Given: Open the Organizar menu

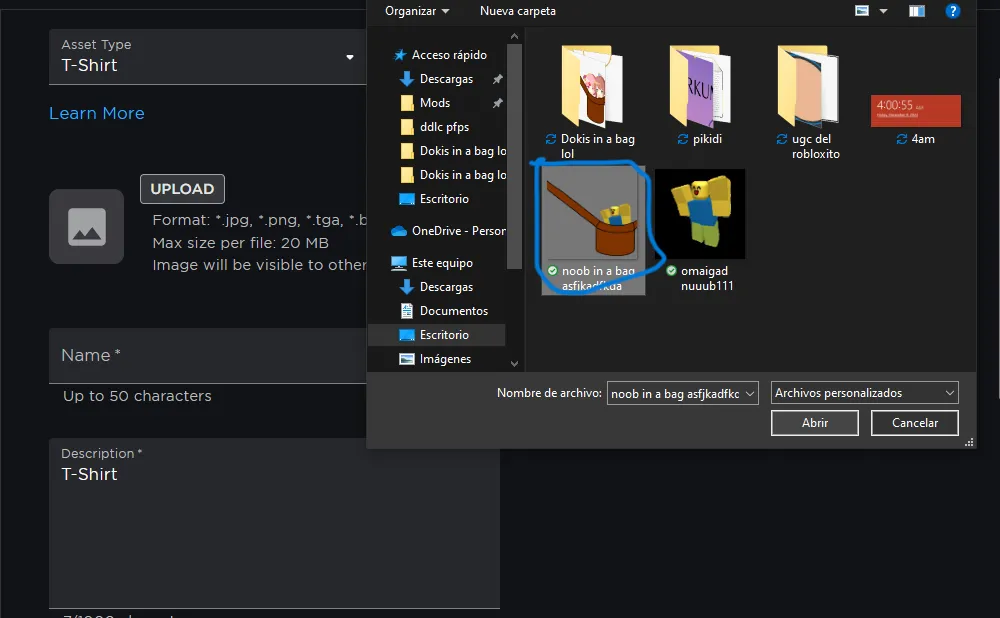Looking at the screenshot, I should coord(417,11).
